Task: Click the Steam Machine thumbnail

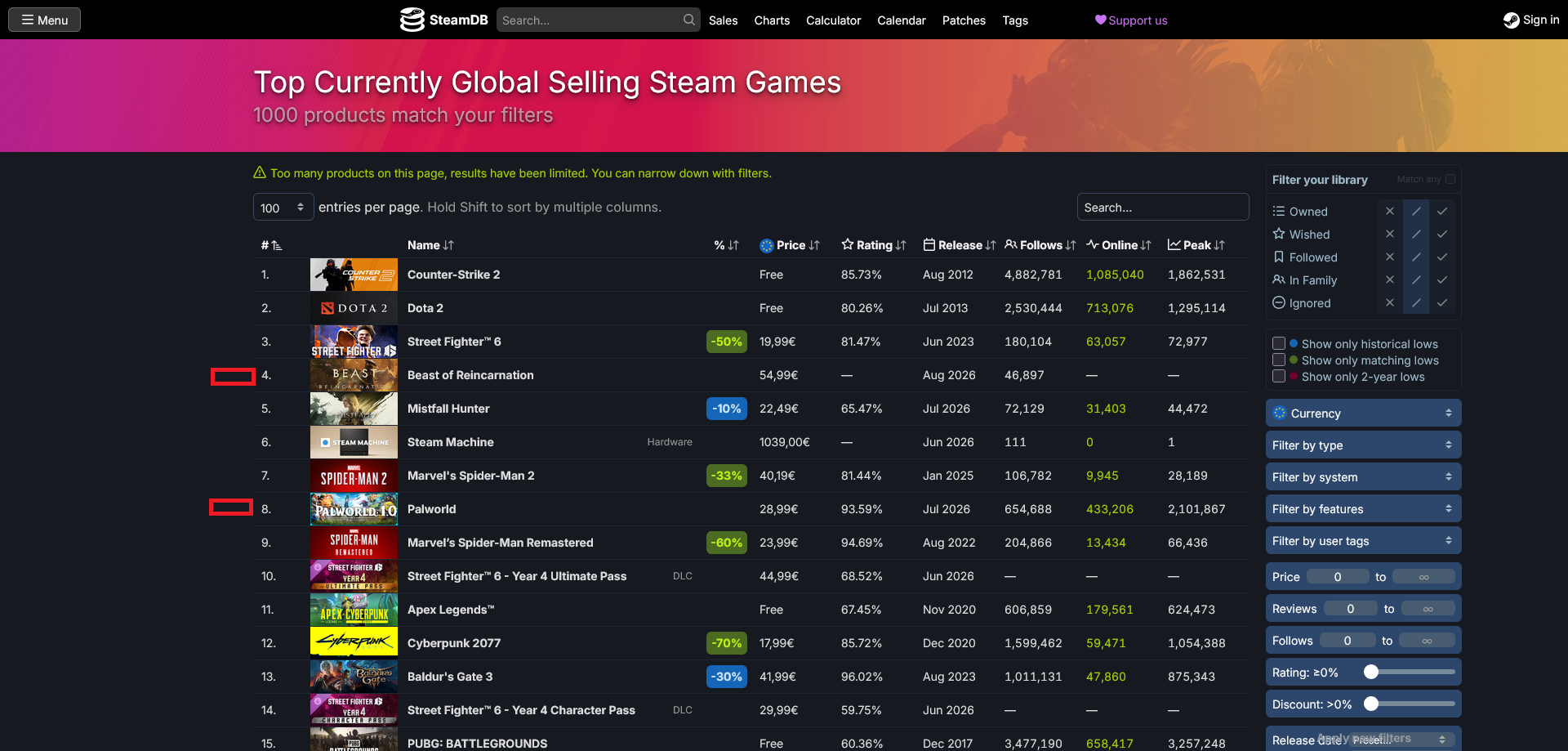Action: point(354,442)
